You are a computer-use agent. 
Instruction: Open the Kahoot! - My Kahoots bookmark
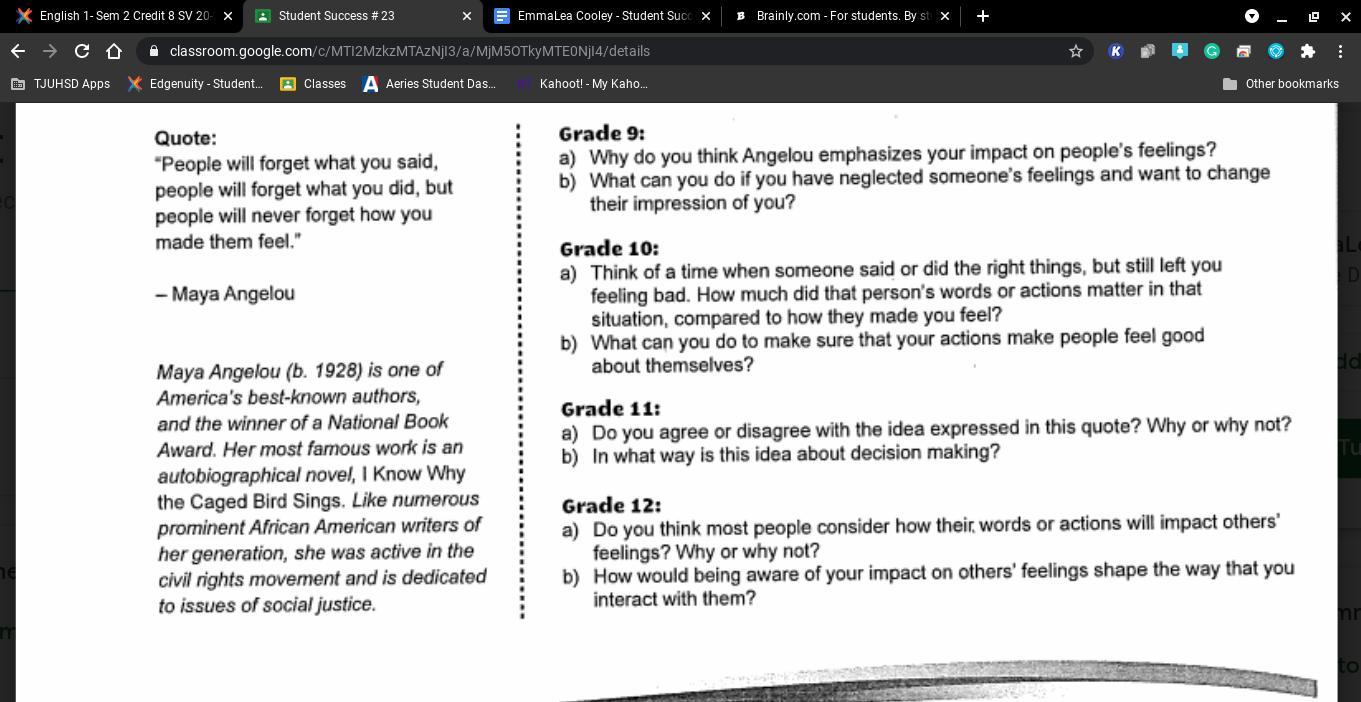tap(582, 84)
